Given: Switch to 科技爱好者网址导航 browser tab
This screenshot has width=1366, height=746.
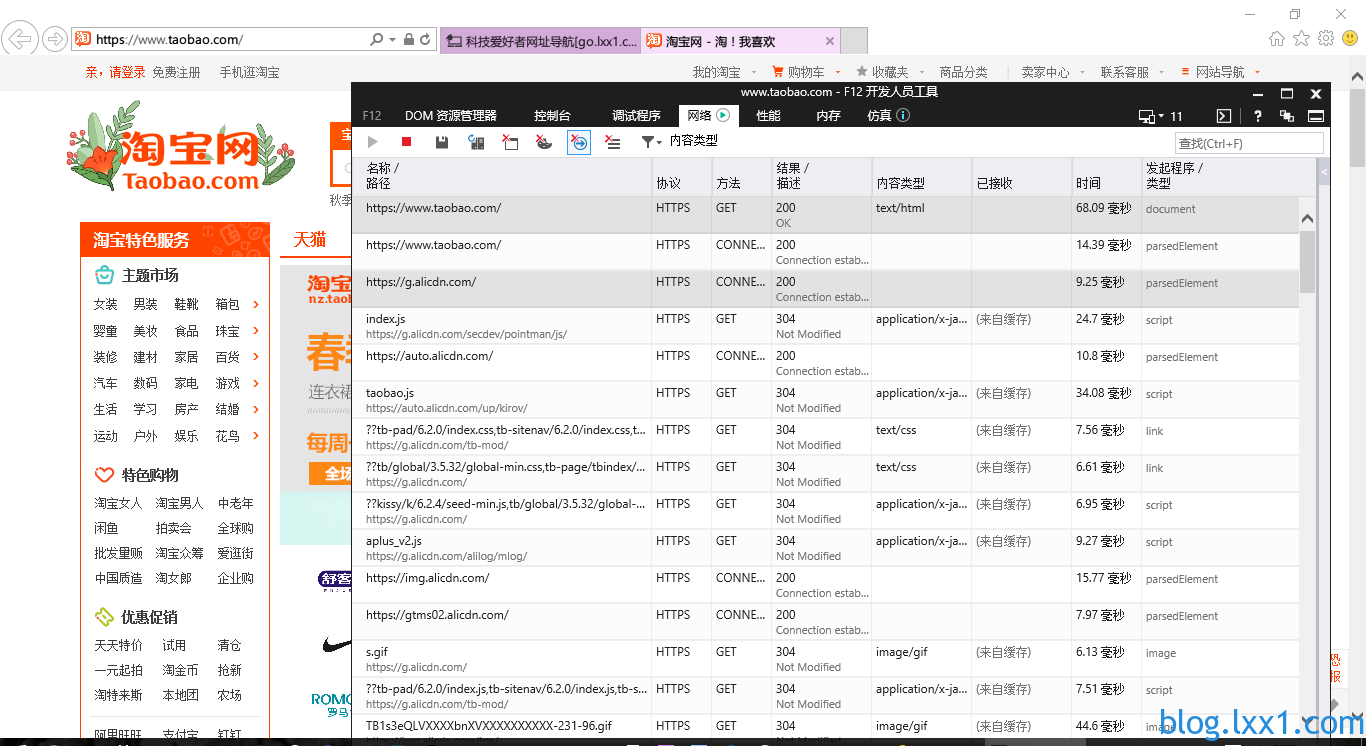Looking at the screenshot, I should (x=540, y=41).
